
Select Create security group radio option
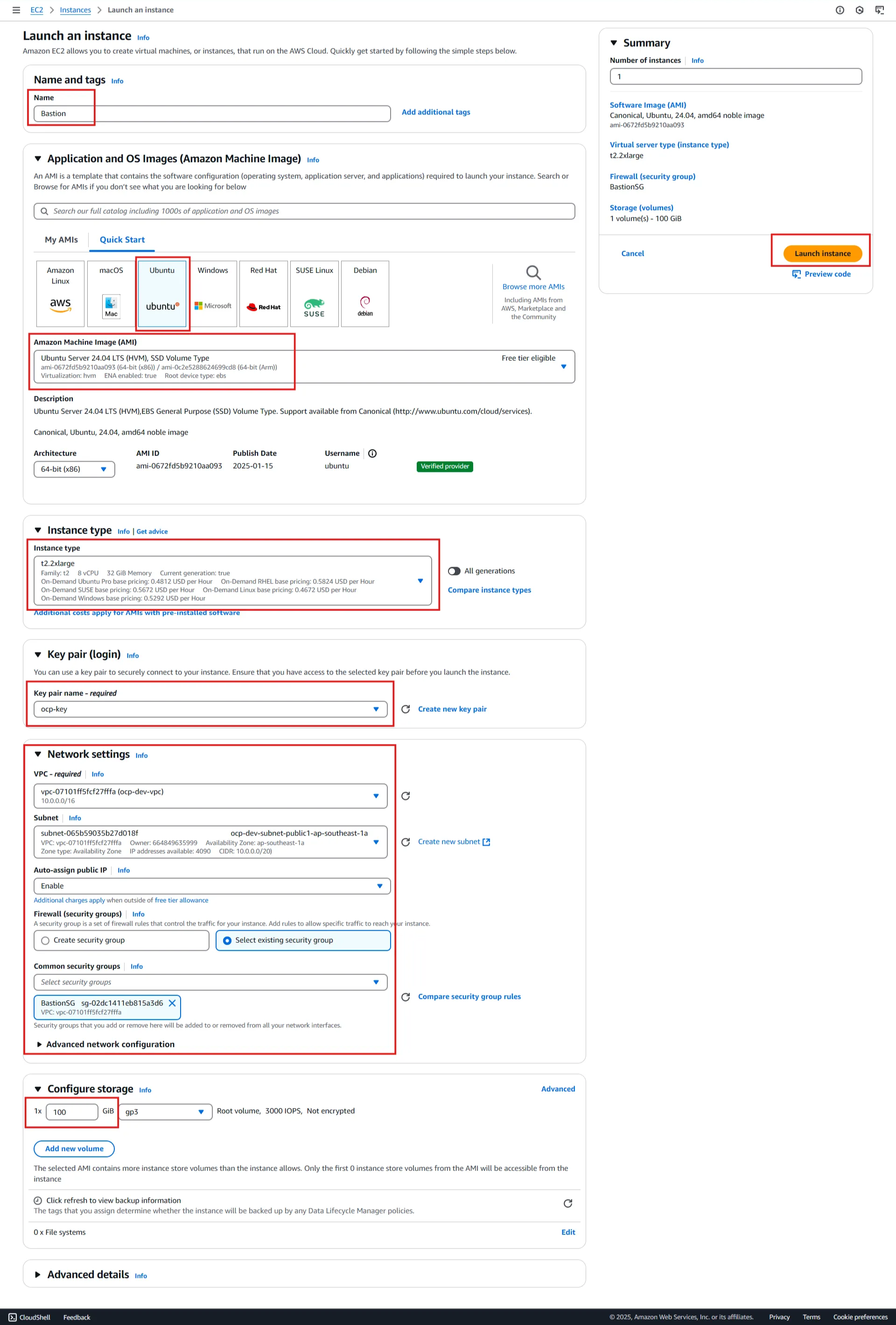(x=46, y=941)
